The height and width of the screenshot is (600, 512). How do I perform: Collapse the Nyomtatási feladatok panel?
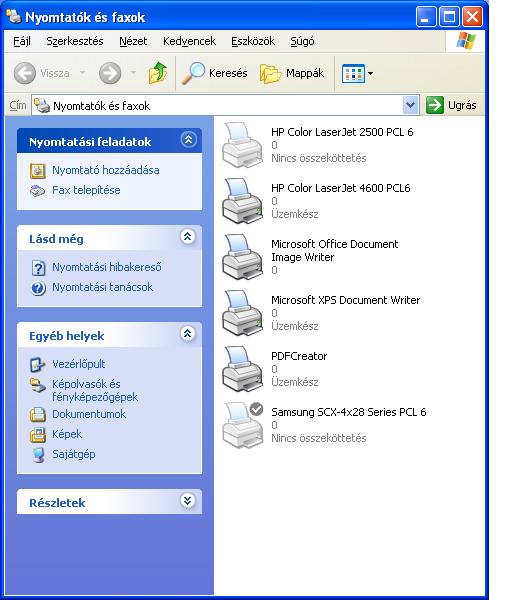188,139
